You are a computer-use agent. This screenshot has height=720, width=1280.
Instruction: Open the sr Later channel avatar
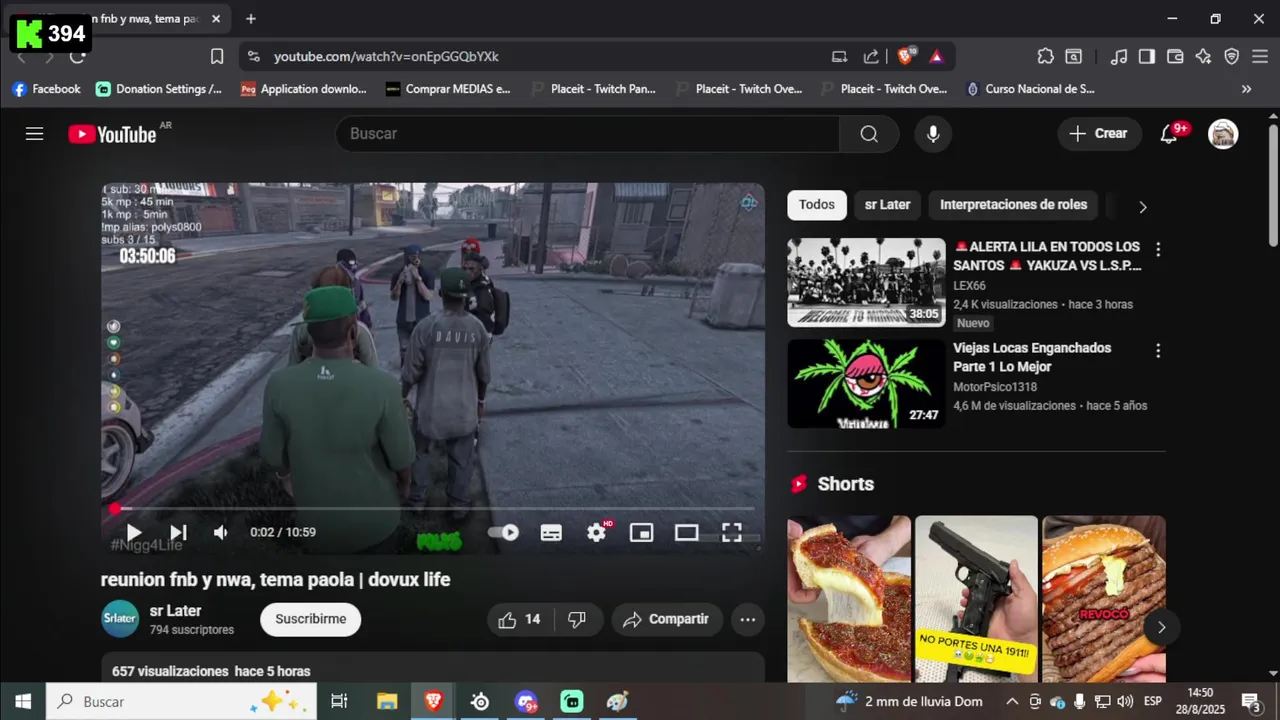tap(120, 619)
